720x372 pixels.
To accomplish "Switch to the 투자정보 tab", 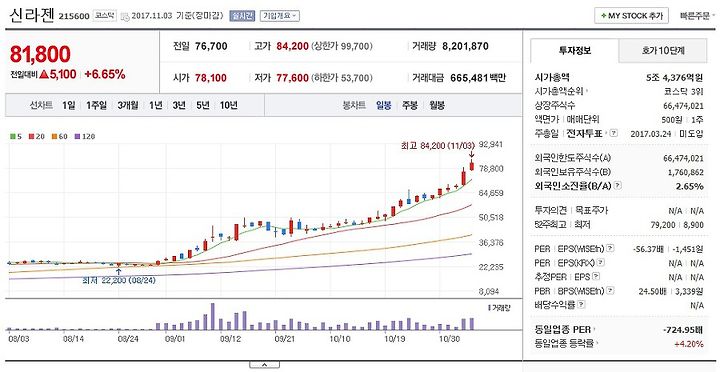I will [x=575, y=51].
